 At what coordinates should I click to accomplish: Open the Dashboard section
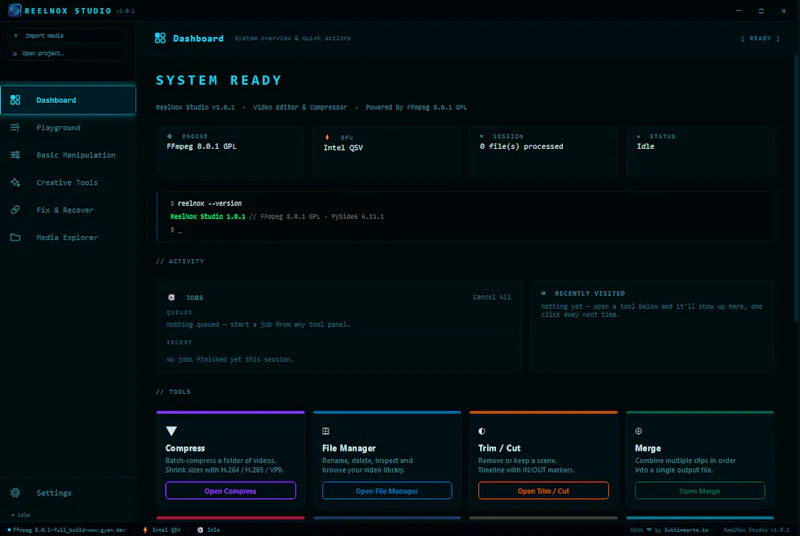pyautogui.click(x=68, y=100)
